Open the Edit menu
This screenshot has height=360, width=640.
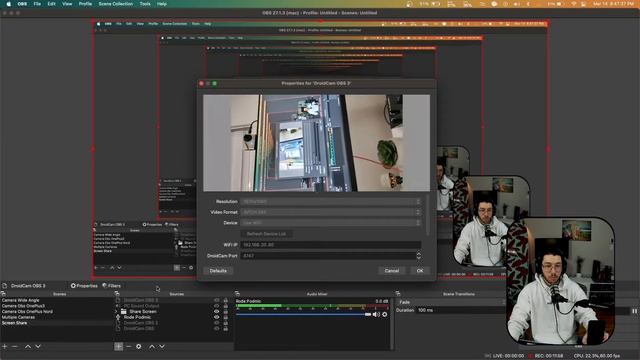51,4
